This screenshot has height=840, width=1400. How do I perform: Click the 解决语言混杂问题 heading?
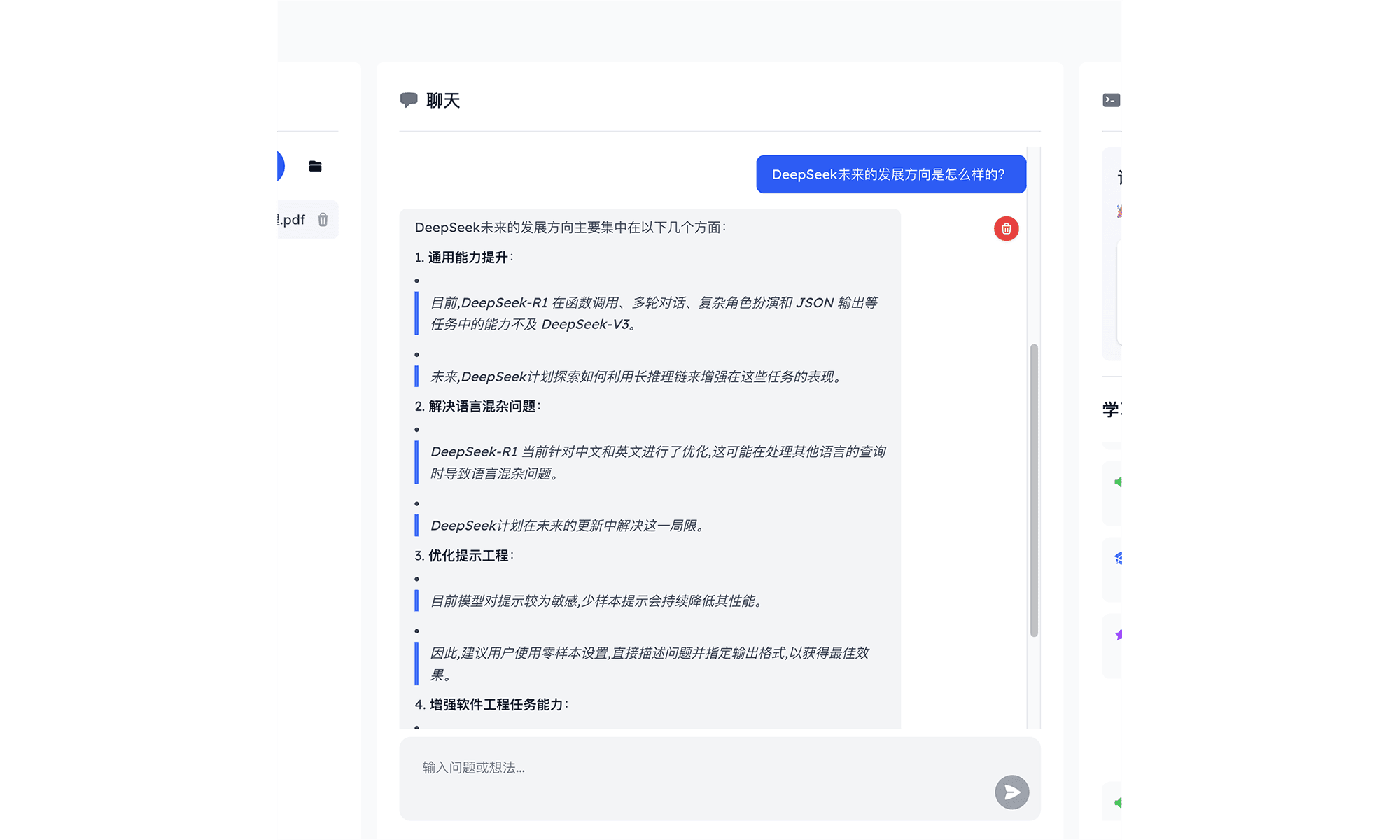482,407
